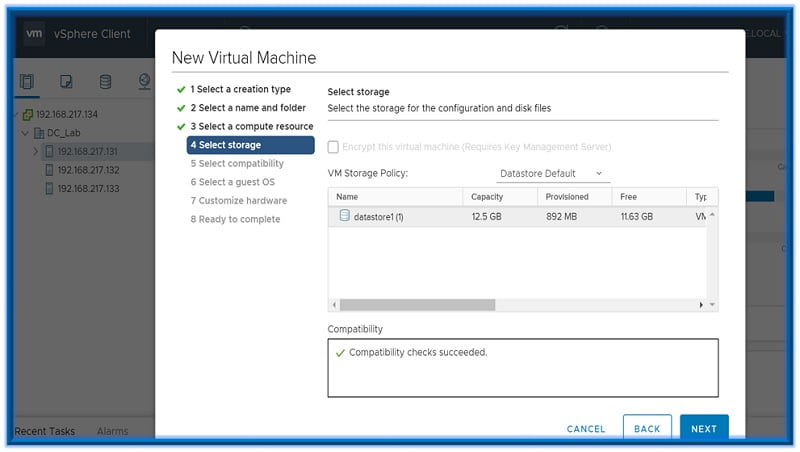The height and width of the screenshot is (452, 800).
Task: Go to step 3 Select a compute resource
Action: 251,126
